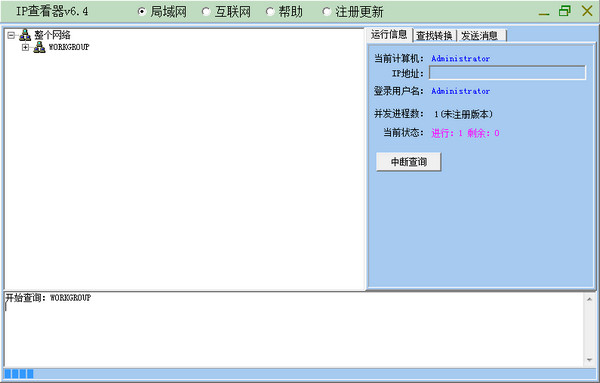
Task: Switch to the 运行信息 tab
Action: 389,35
